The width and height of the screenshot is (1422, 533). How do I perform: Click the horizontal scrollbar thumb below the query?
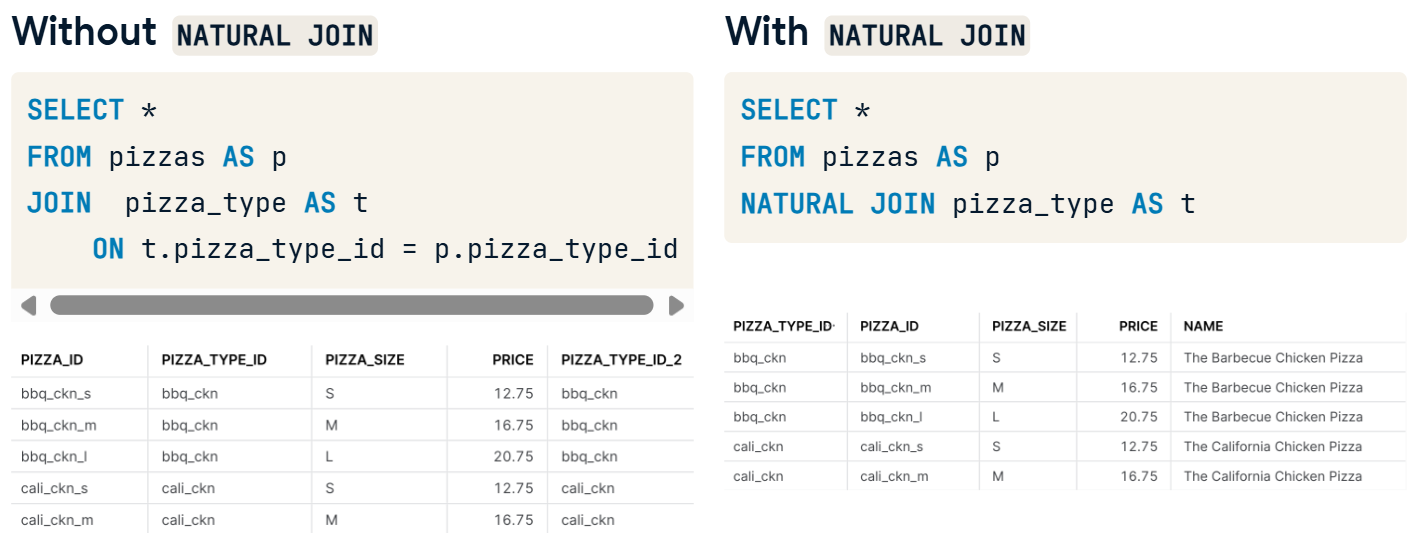[x=351, y=305]
